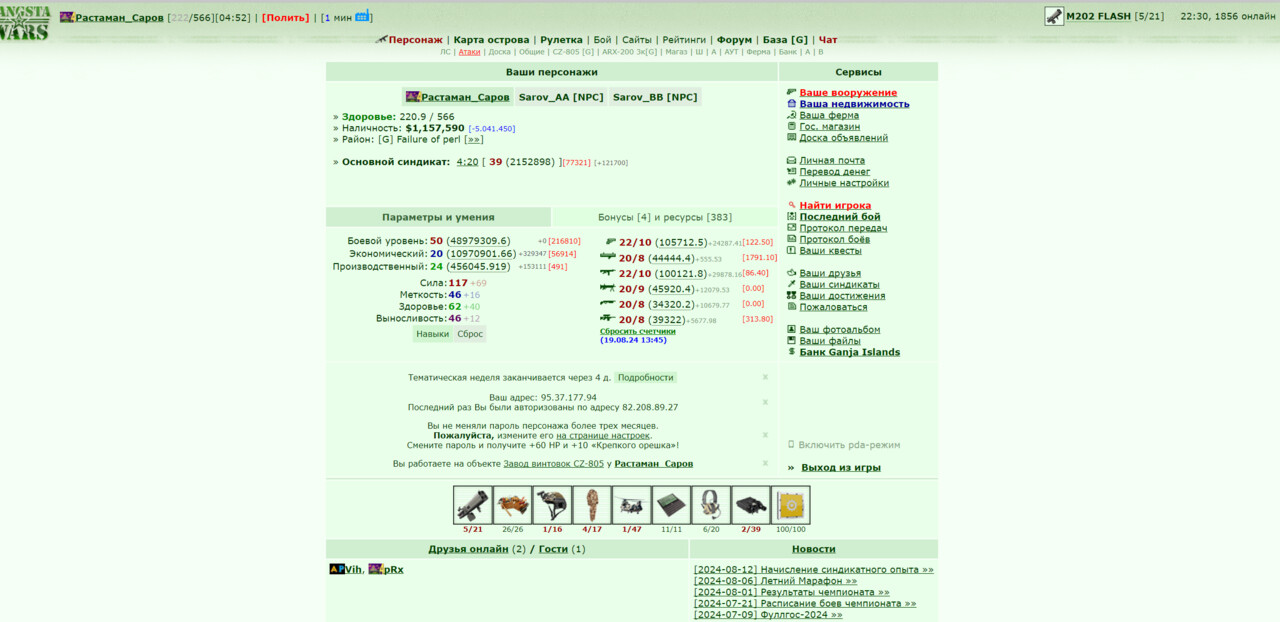
Task: Click '[Полить!]' link in header
Action: pyautogui.click(x=286, y=18)
